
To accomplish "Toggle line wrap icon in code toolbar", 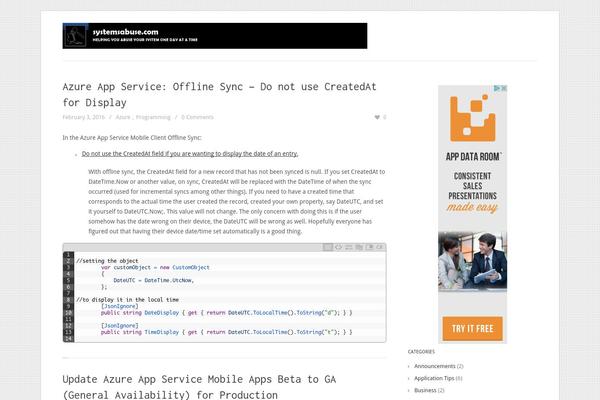I will click(349, 247).
